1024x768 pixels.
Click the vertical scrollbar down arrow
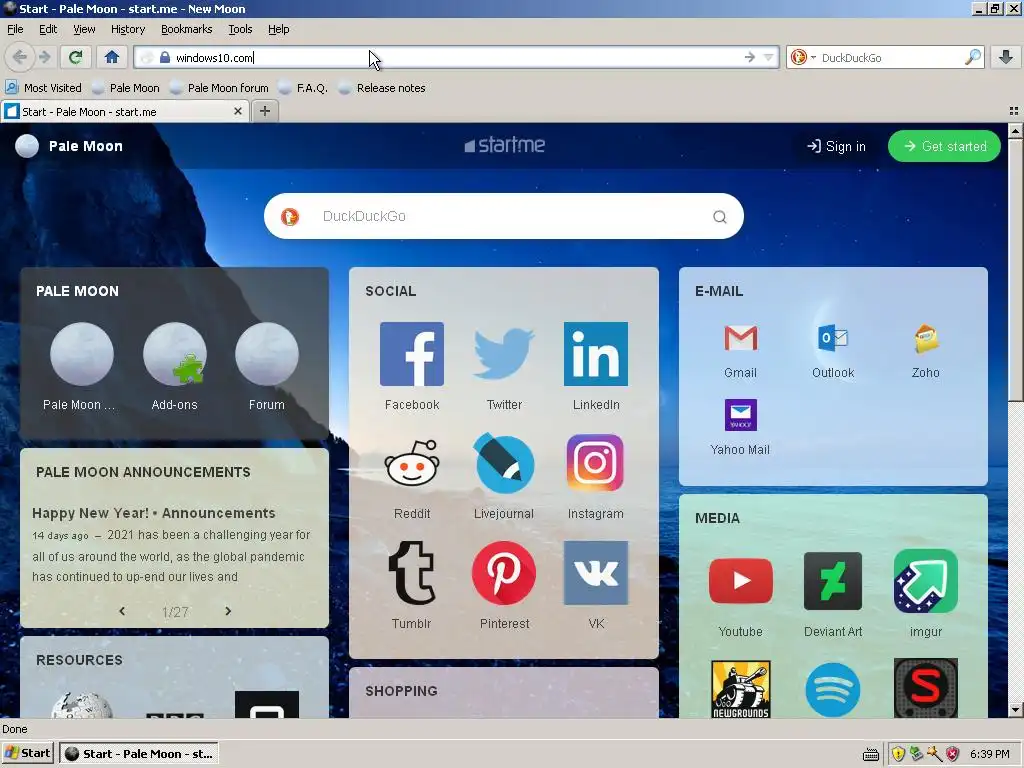click(1015, 710)
